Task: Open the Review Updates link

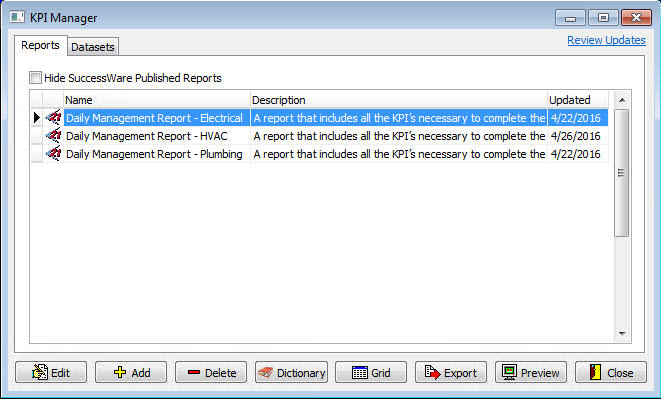Action: tap(606, 40)
